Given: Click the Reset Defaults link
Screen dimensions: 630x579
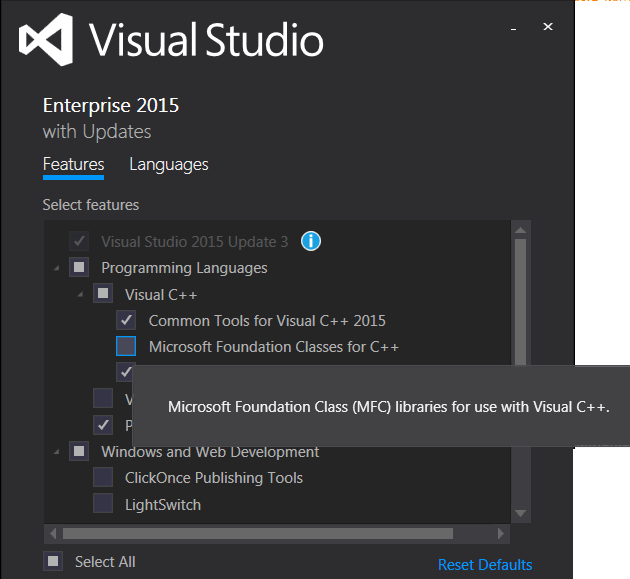Looking at the screenshot, I should (x=485, y=565).
